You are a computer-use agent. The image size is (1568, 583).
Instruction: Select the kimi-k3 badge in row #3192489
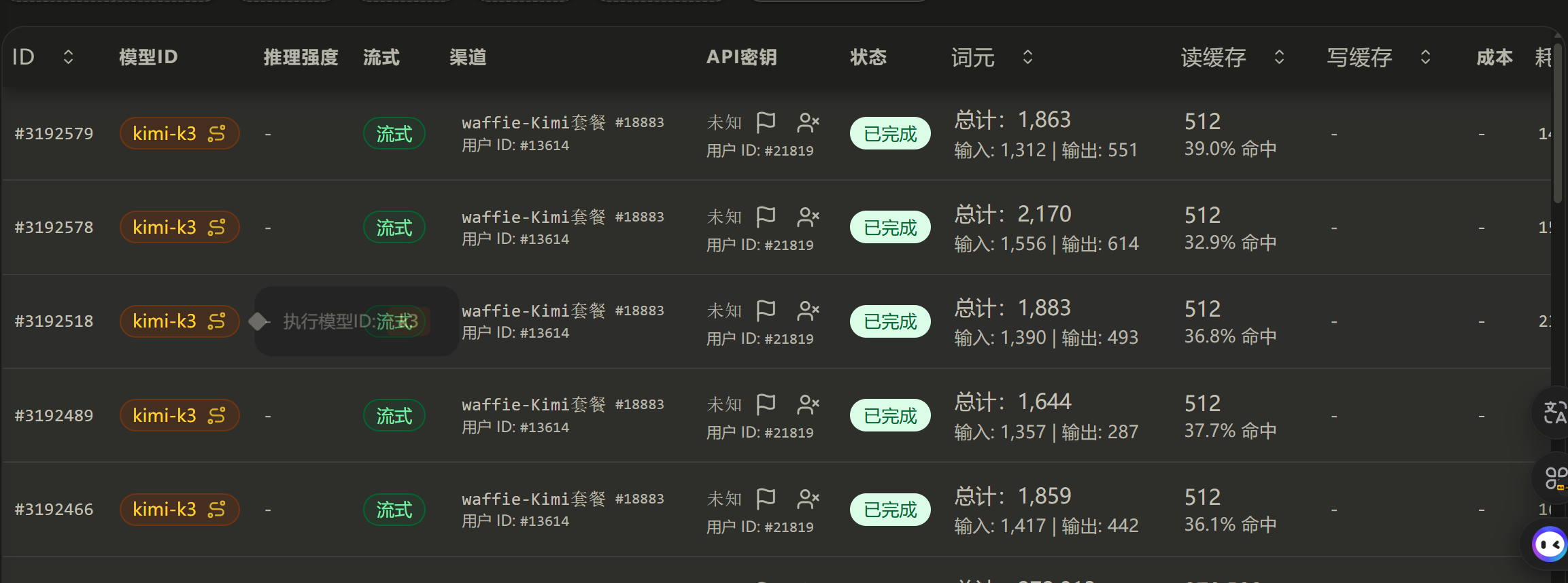[x=180, y=416]
